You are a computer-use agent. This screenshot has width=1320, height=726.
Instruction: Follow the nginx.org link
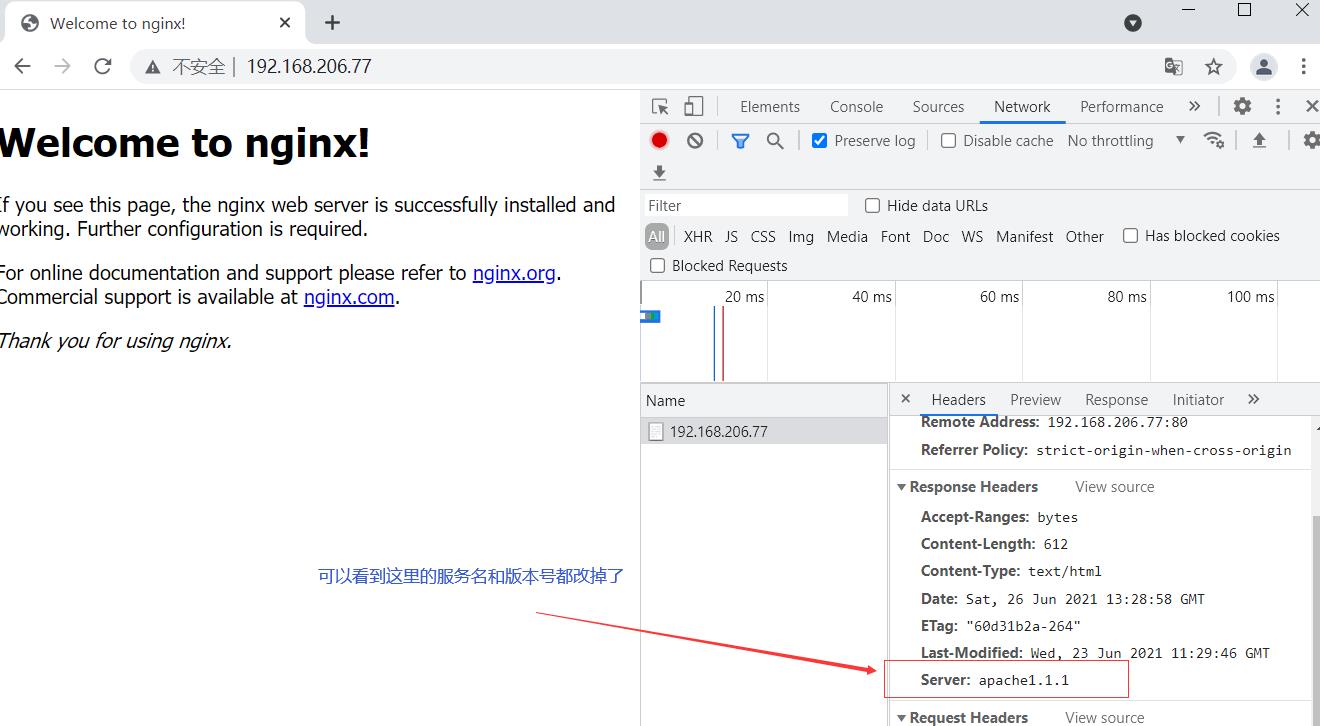(x=514, y=272)
